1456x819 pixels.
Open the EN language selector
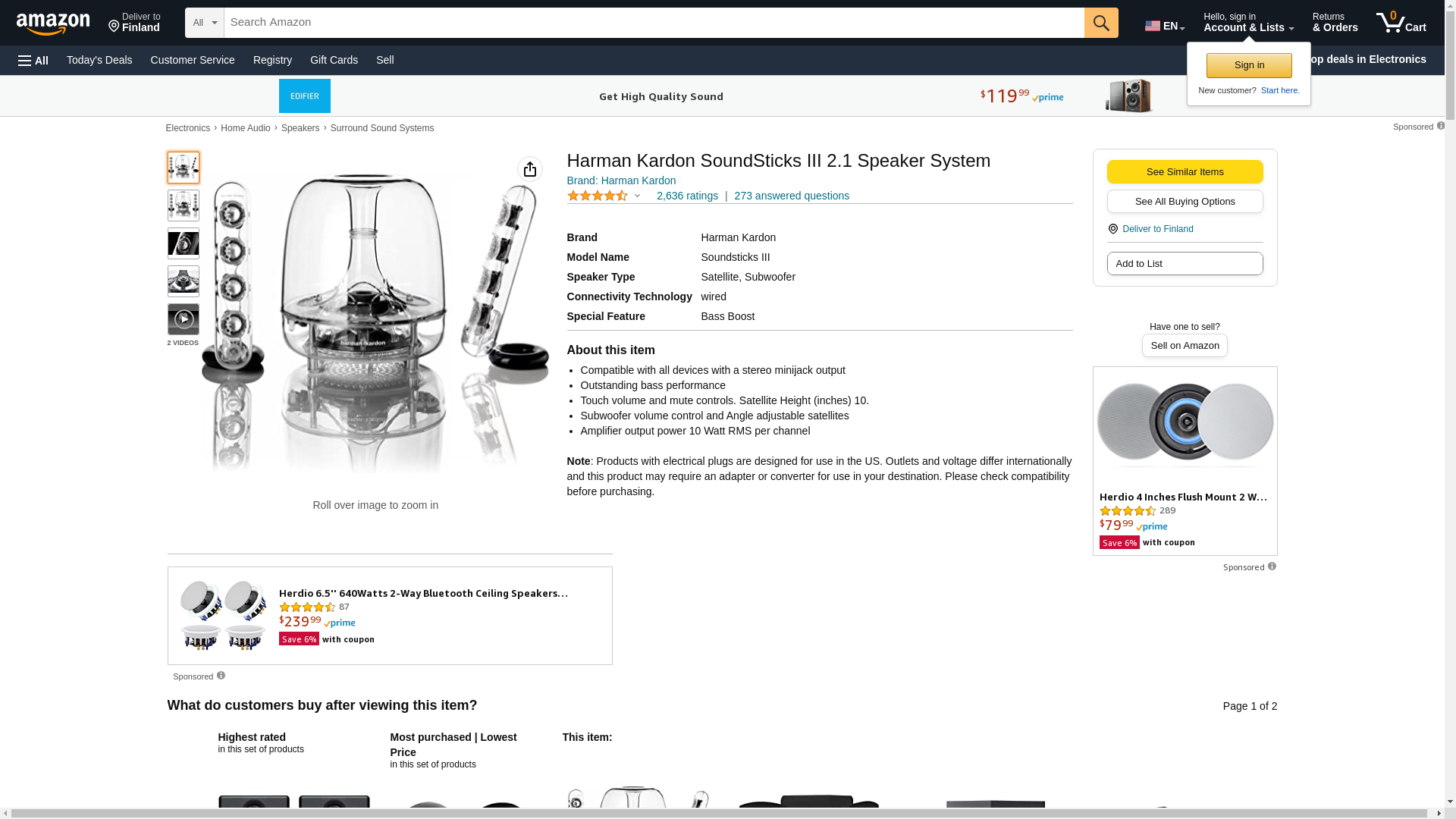1165,26
